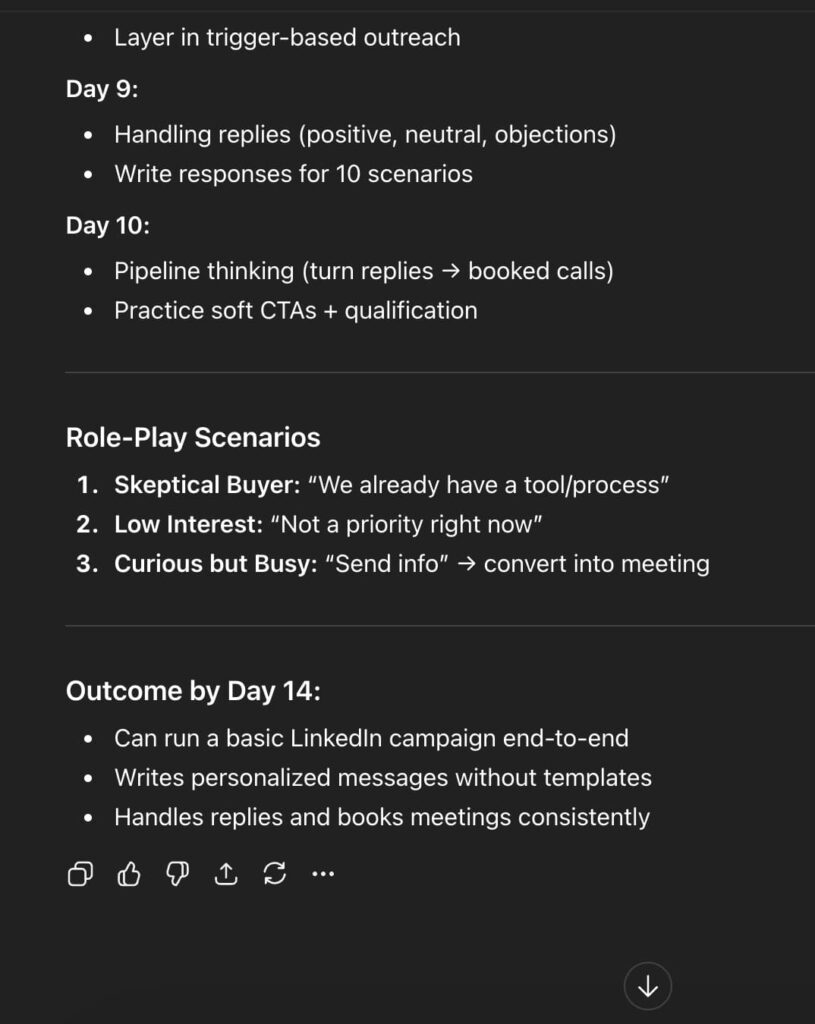Give thumbs down feedback on the response

(x=177, y=873)
